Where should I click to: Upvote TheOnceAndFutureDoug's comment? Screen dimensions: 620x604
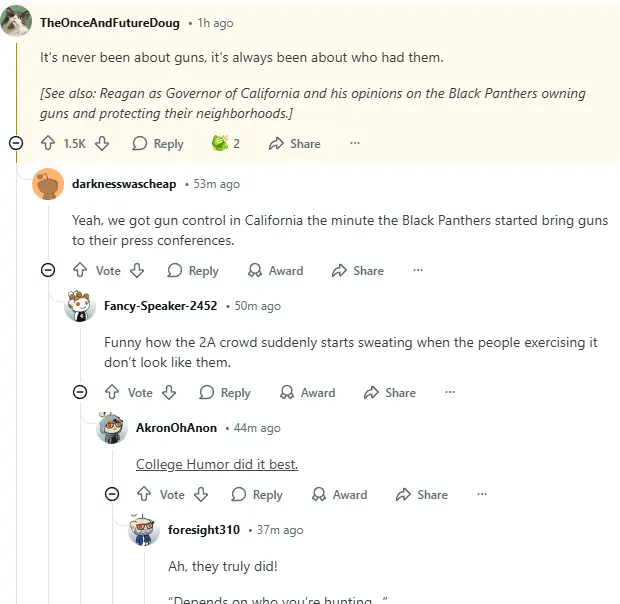coord(47,143)
